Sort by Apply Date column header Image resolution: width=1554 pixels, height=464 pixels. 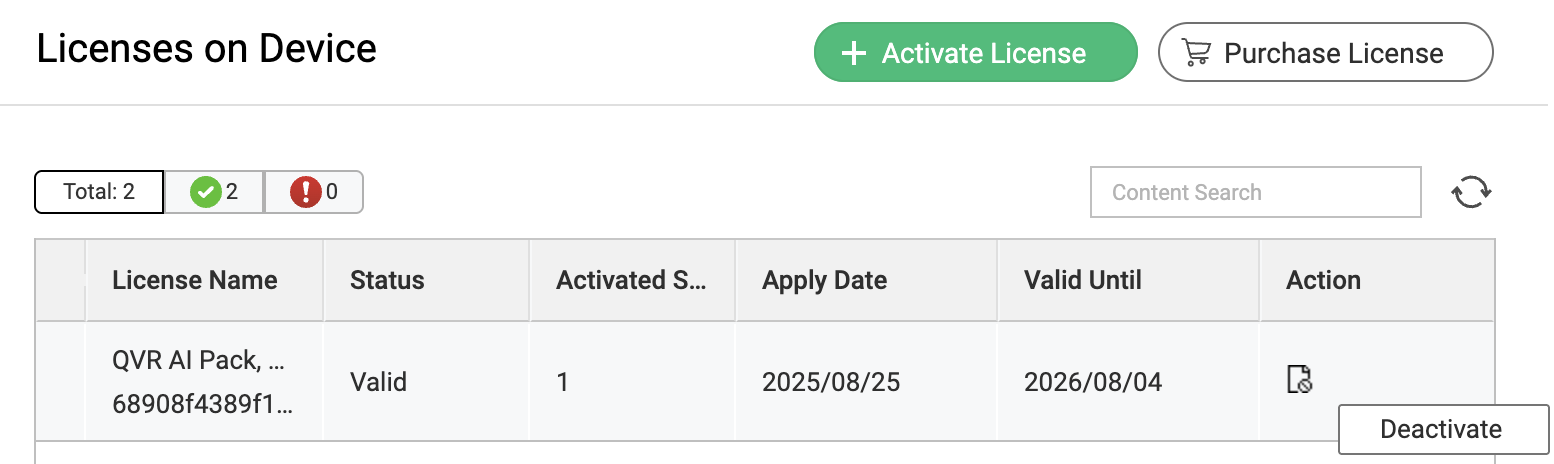pyautogui.click(x=824, y=280)
